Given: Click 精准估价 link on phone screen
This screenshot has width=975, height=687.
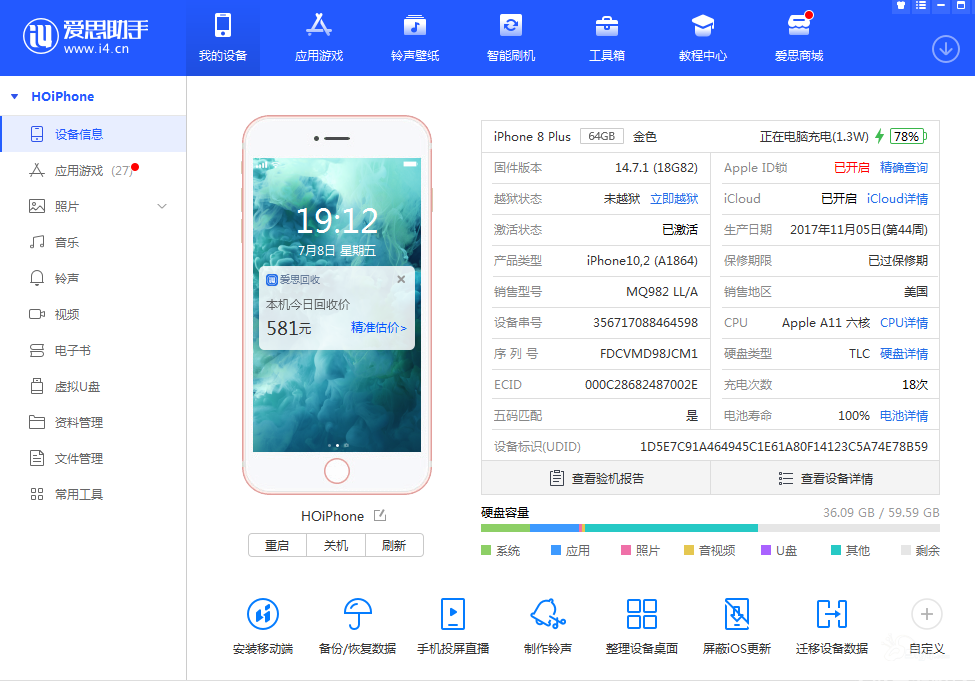Looking at the screenshot, I should [379, 328].
